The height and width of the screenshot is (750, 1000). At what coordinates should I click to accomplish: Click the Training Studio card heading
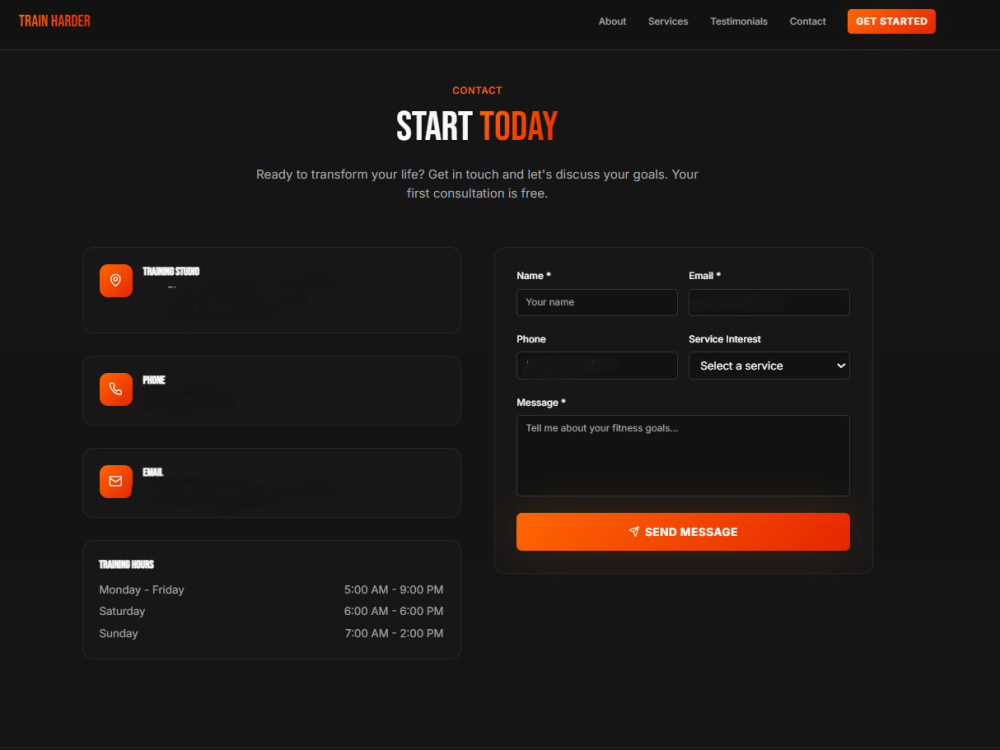point(171,272)
